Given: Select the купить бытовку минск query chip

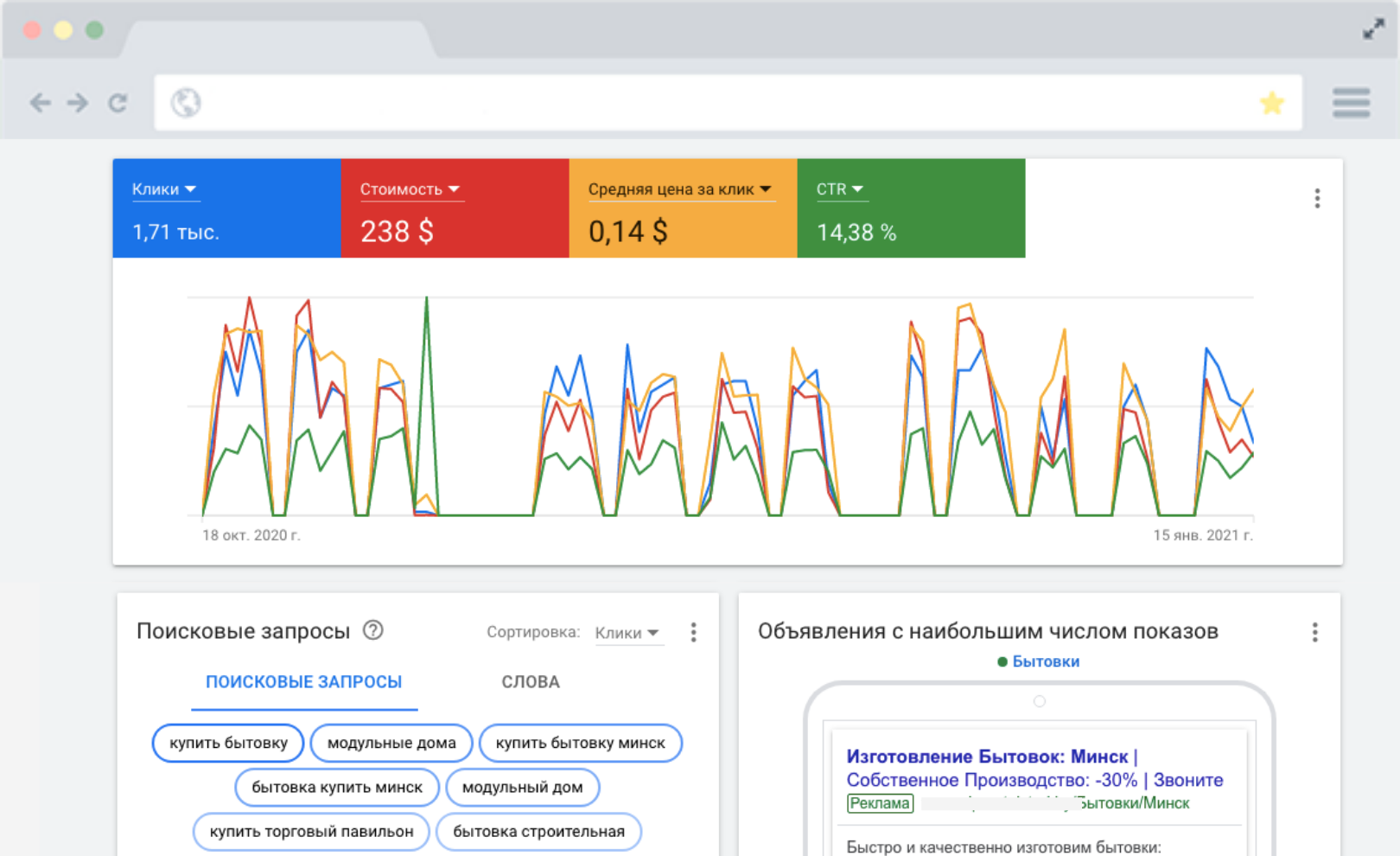Looking at the screenshot, I should [581, 743].
